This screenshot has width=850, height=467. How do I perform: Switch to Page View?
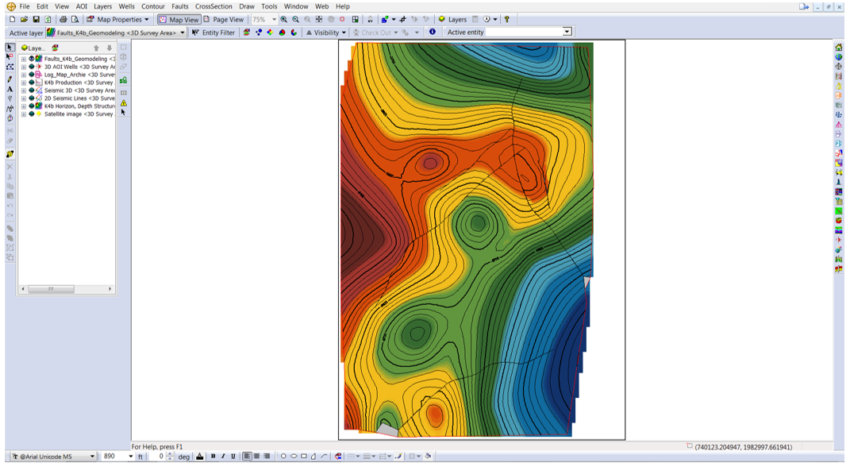(x=223, y=20)
